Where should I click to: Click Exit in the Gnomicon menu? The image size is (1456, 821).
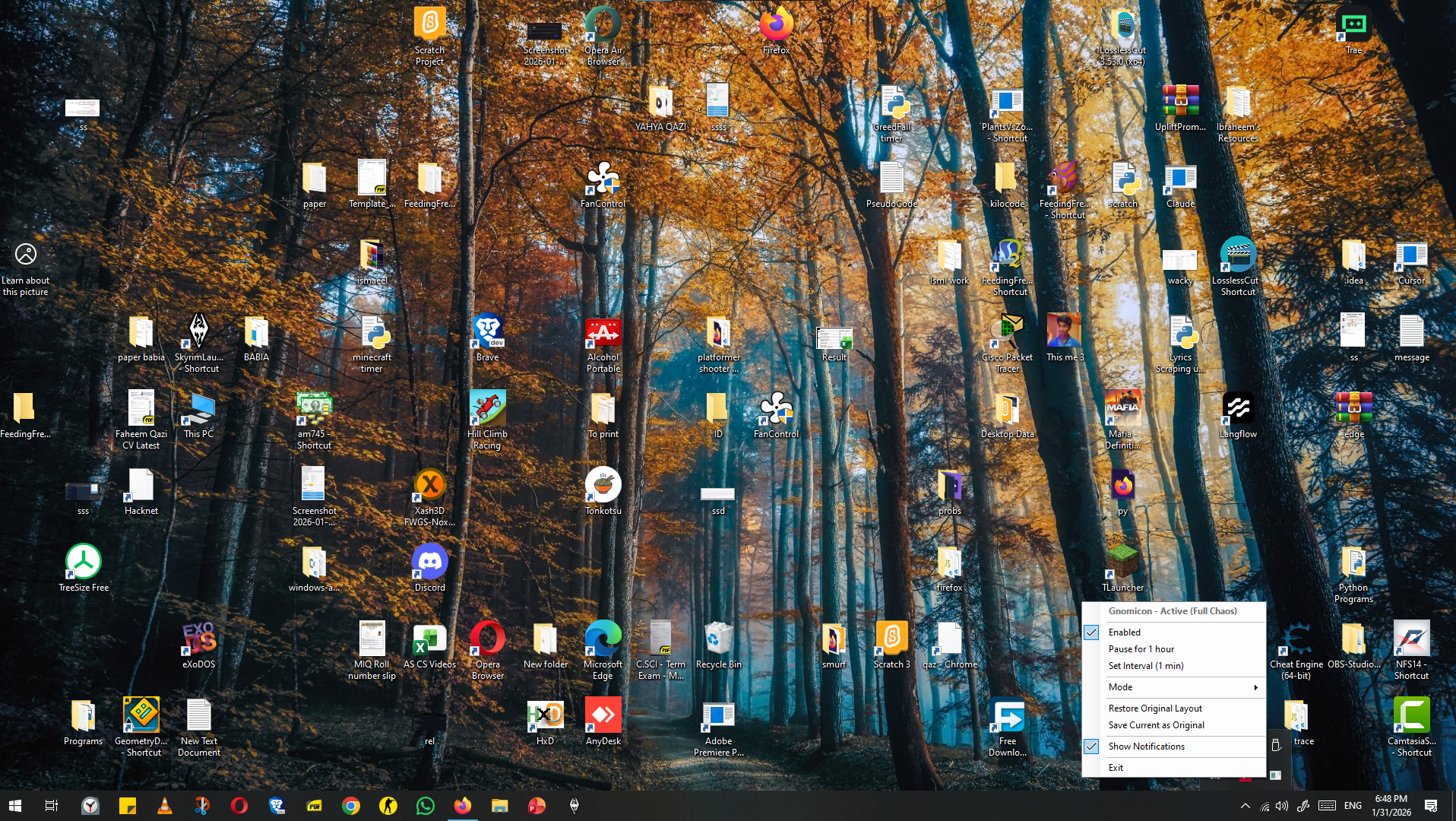point(1116,768)
